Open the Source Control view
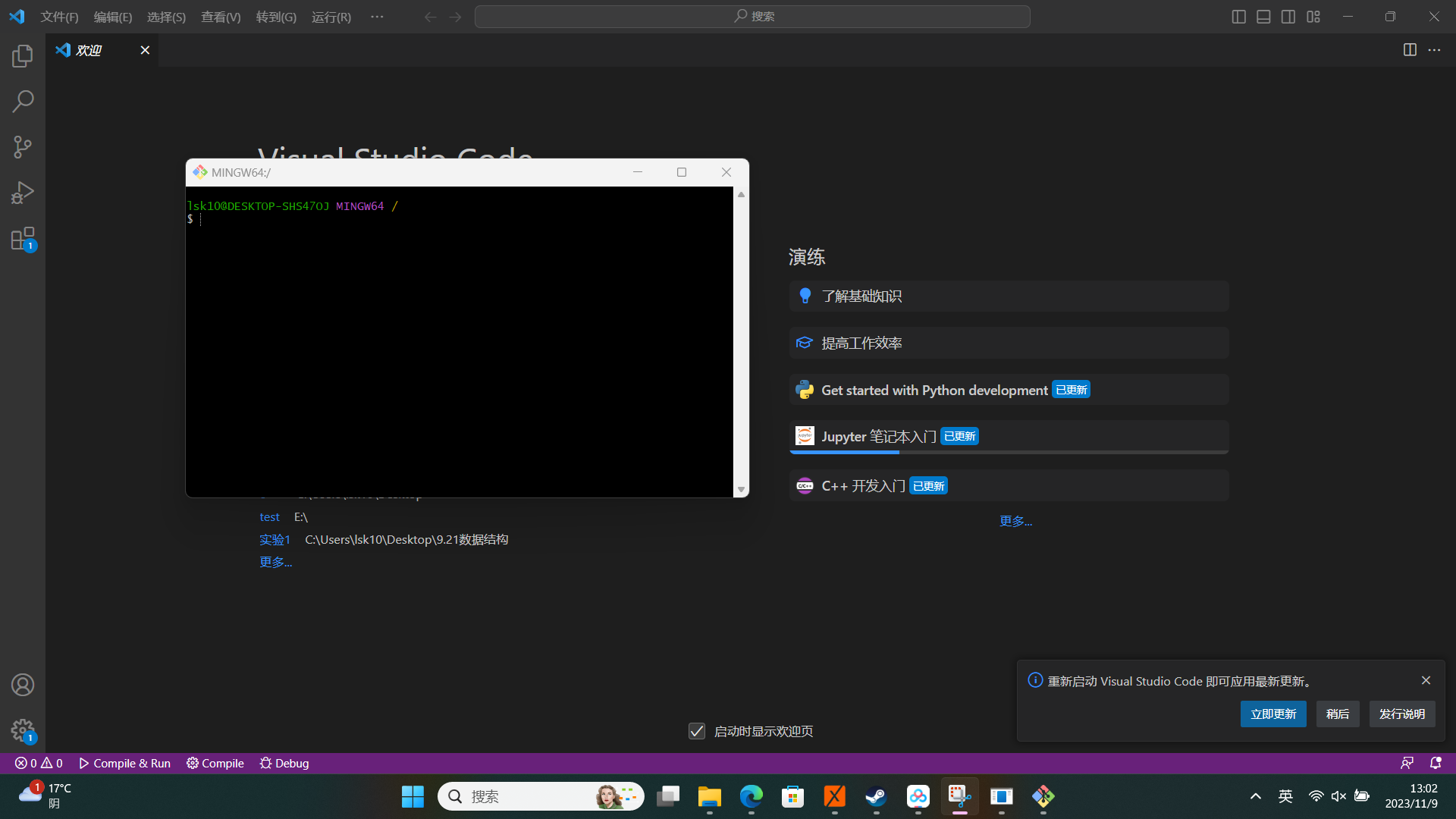This screenshot has height=819, width=1456. [x=23, y=146]
